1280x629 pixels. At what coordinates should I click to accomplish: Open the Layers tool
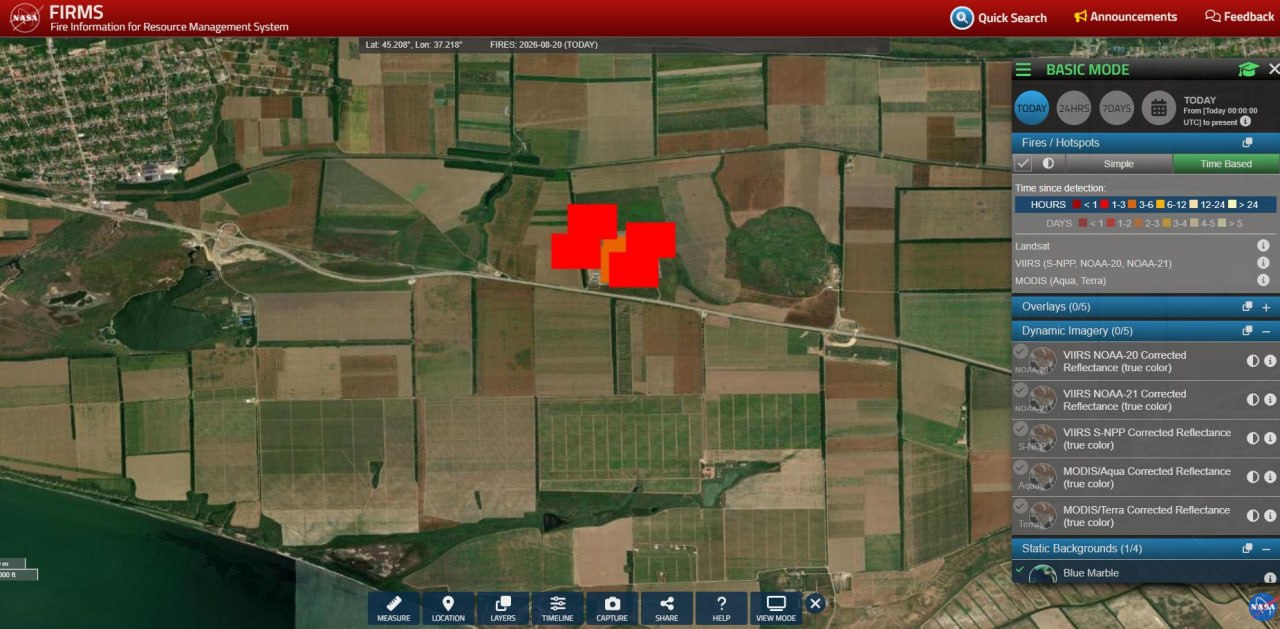pos(503,608)
